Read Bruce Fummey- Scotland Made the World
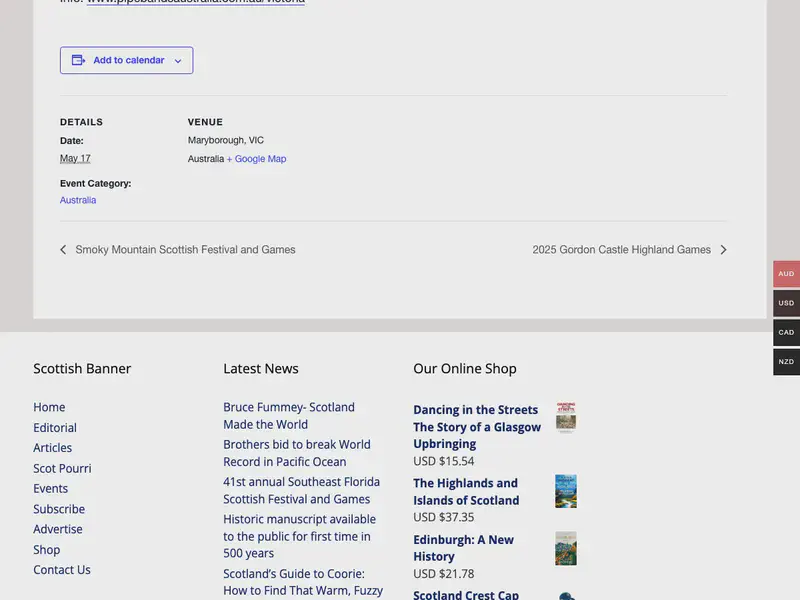 tap(289, 416)
